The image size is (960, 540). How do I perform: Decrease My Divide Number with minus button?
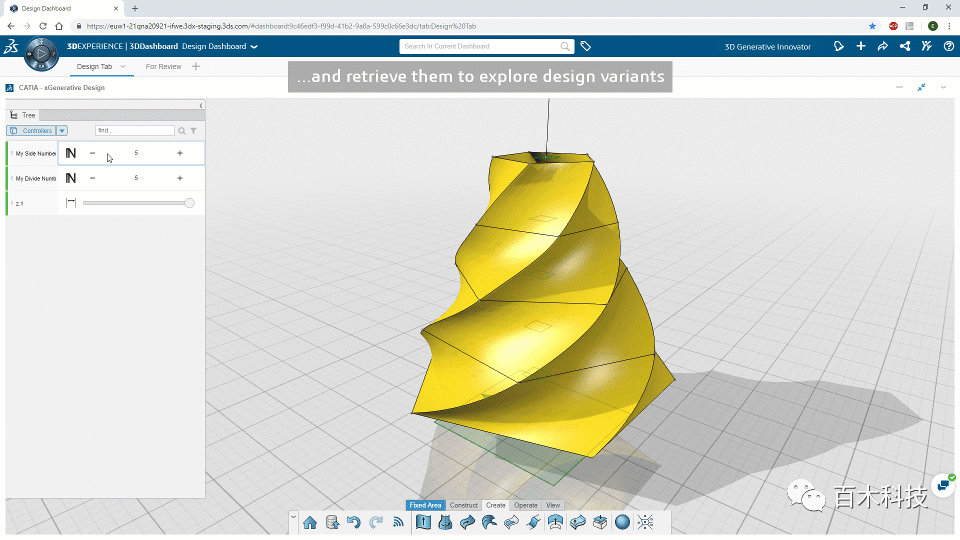coord(93,178)
